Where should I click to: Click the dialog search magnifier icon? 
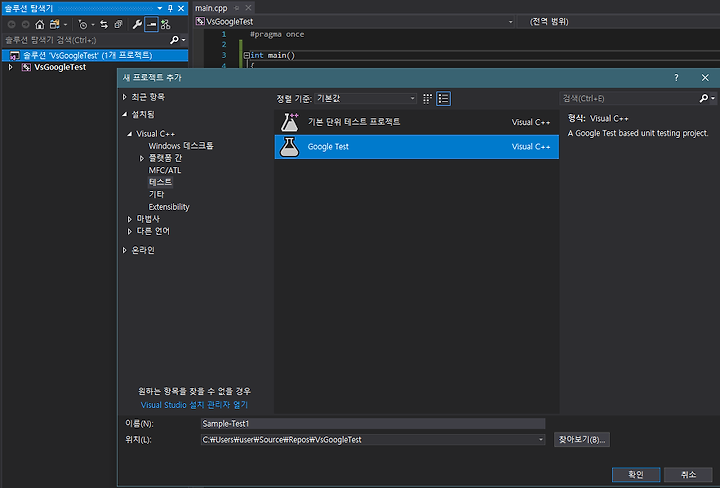(703, 98)
